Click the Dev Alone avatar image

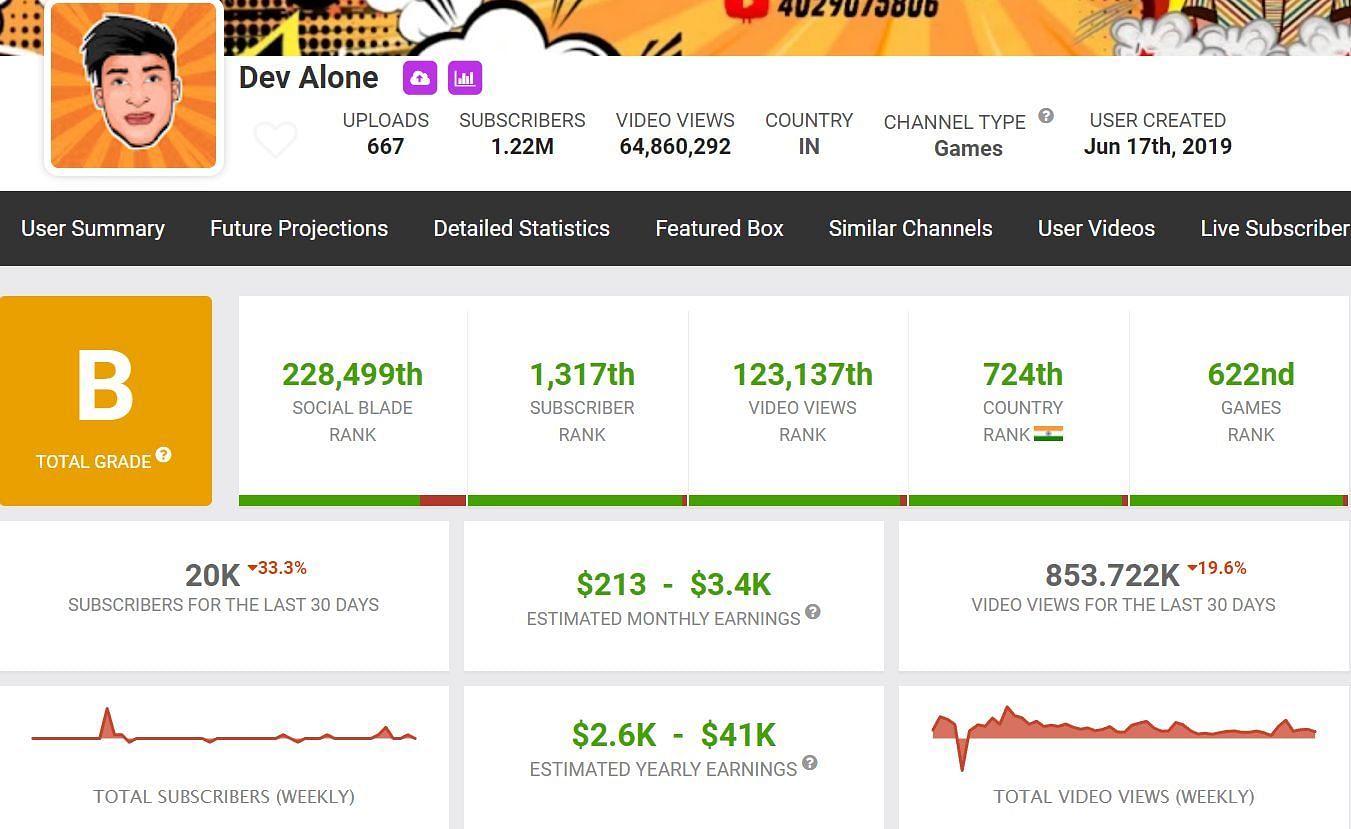tap(133, 86)
